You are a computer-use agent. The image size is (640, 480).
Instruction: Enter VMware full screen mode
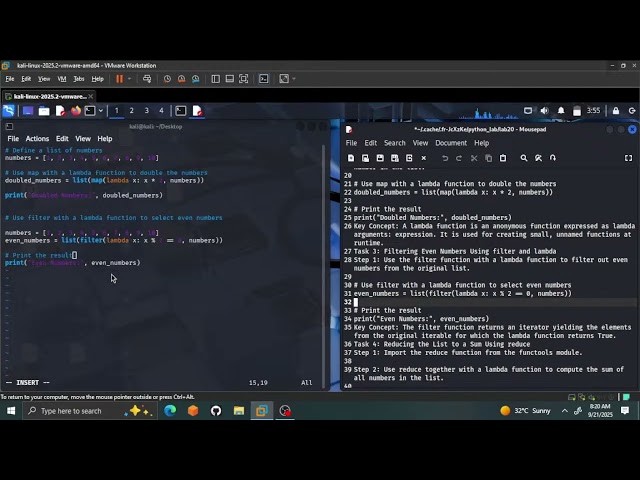coord(244,79)
